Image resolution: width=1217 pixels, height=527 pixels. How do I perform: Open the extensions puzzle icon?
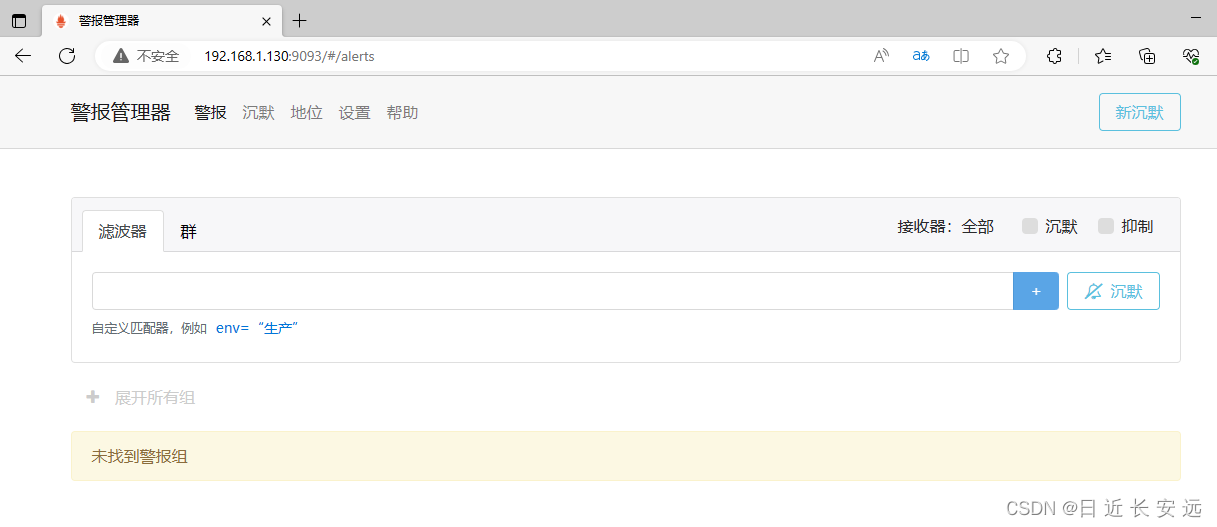1054,56
